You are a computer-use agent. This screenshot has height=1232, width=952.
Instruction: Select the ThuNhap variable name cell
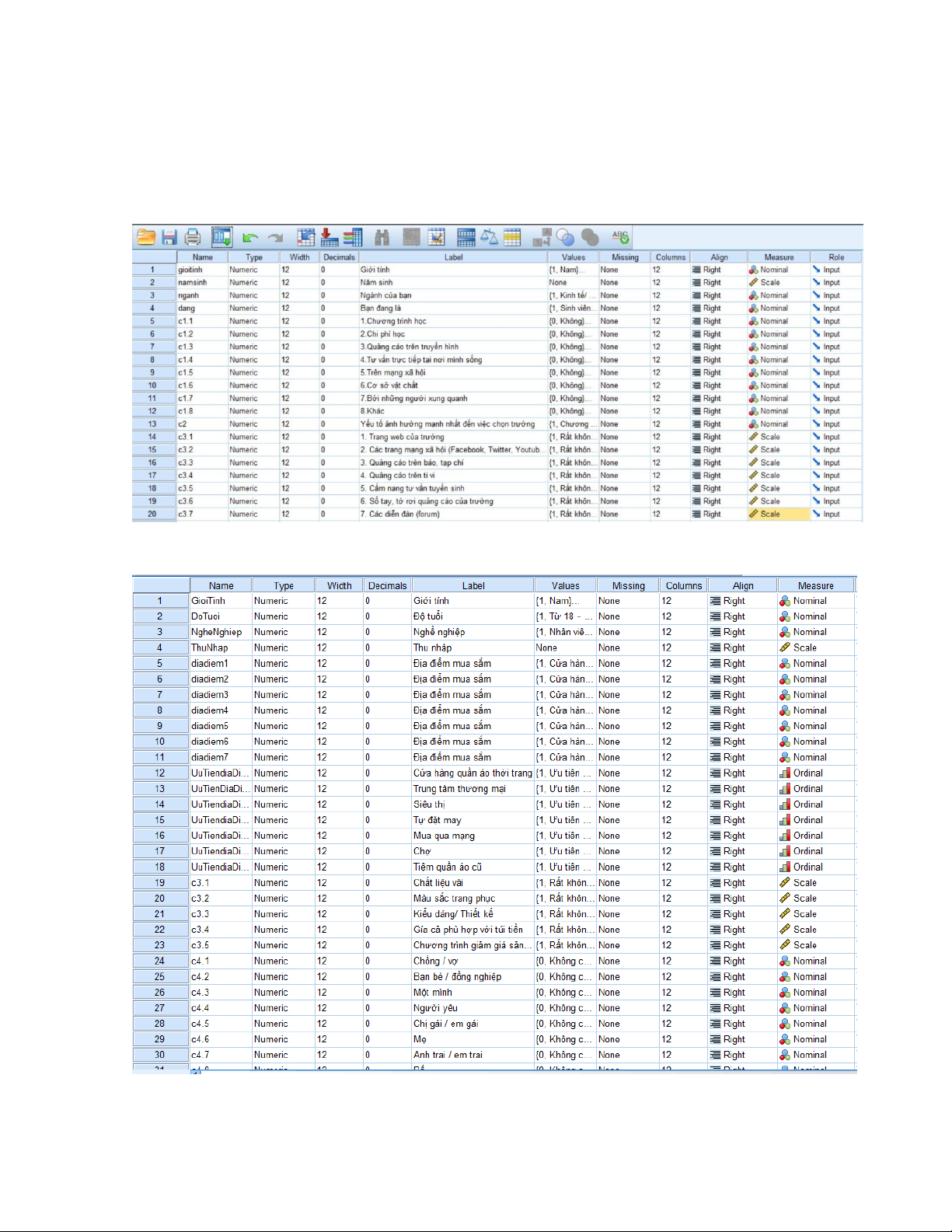click(x=220, y=647)
